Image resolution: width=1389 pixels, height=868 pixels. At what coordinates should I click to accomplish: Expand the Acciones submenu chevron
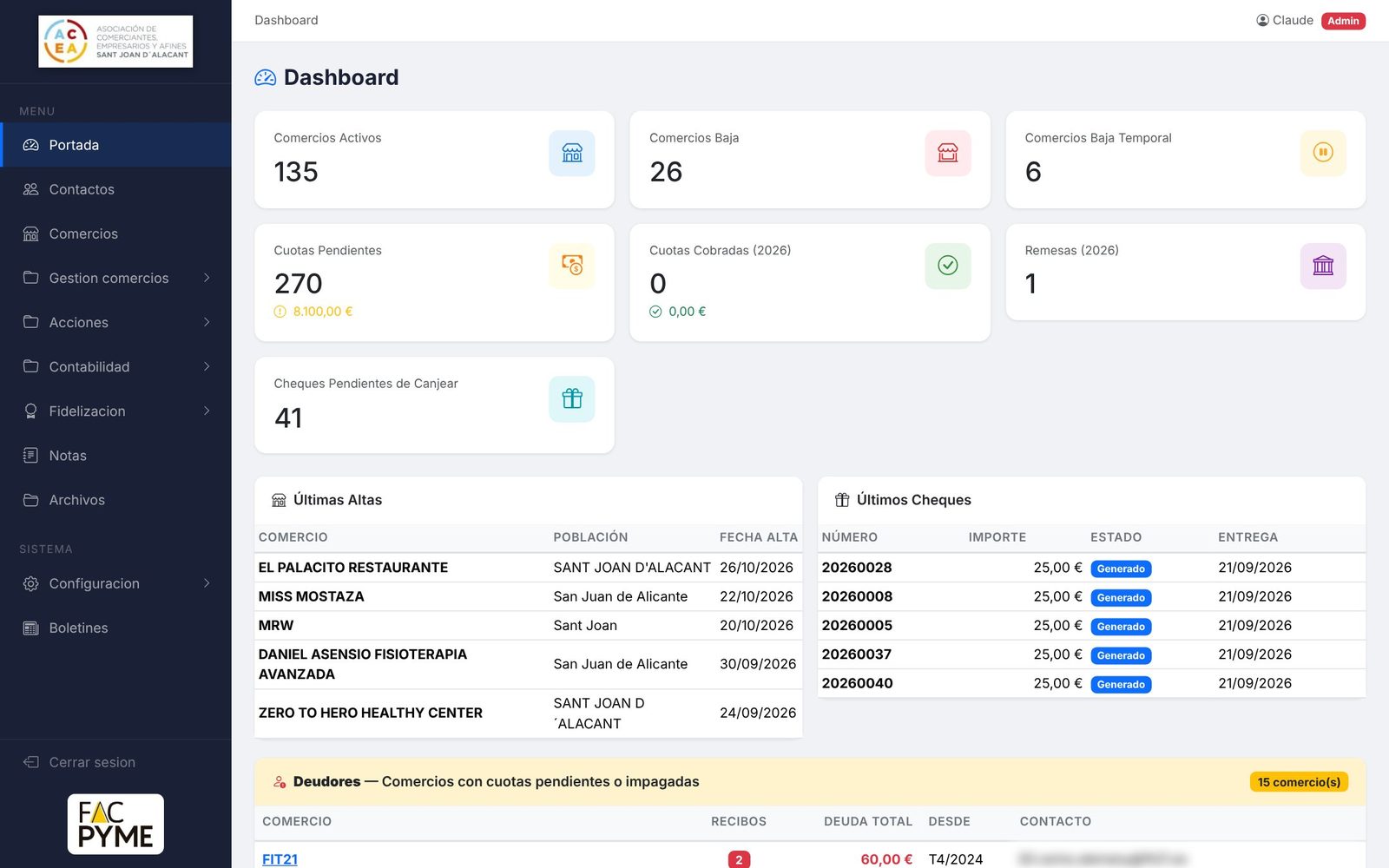tap(207, 322)
